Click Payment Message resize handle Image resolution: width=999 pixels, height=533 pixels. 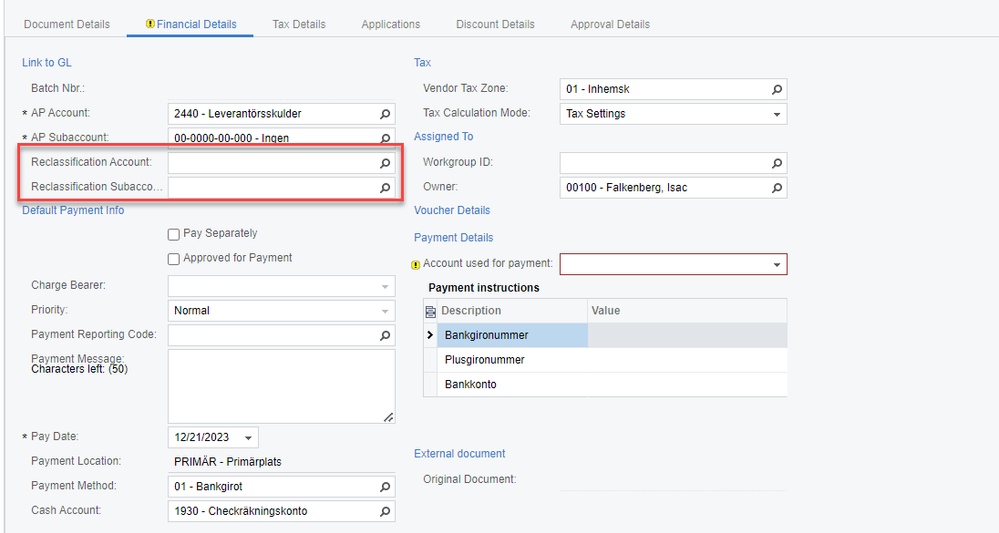click(x=389, y=417)
